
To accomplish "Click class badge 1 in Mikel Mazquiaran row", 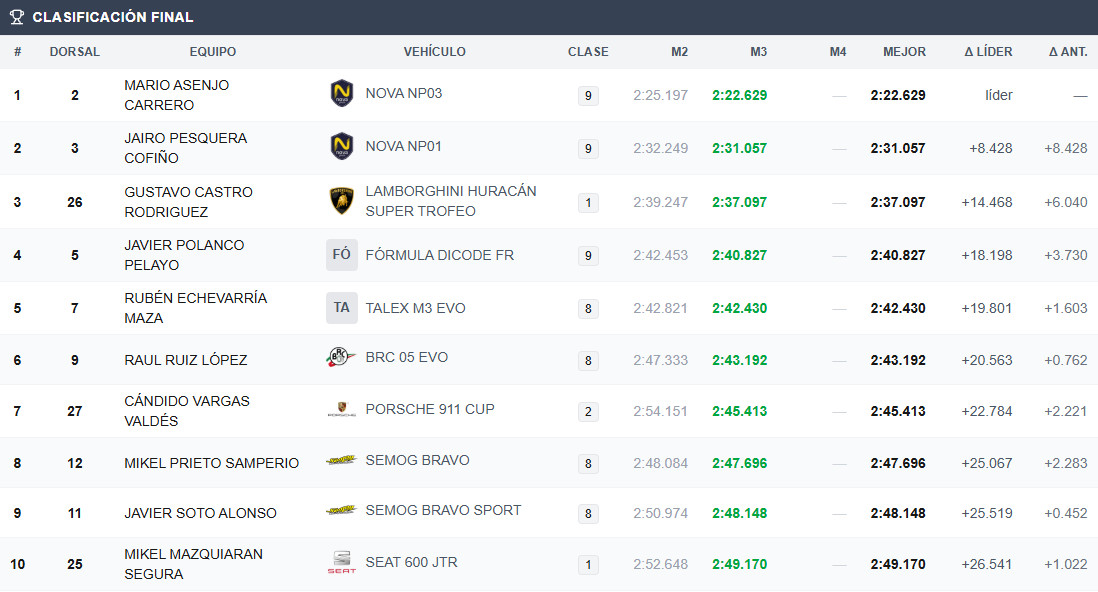I will [x=588, y=565].
